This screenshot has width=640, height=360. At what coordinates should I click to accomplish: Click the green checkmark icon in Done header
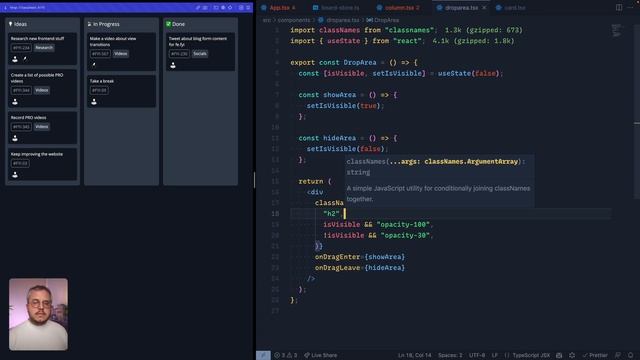coord(168,24)
